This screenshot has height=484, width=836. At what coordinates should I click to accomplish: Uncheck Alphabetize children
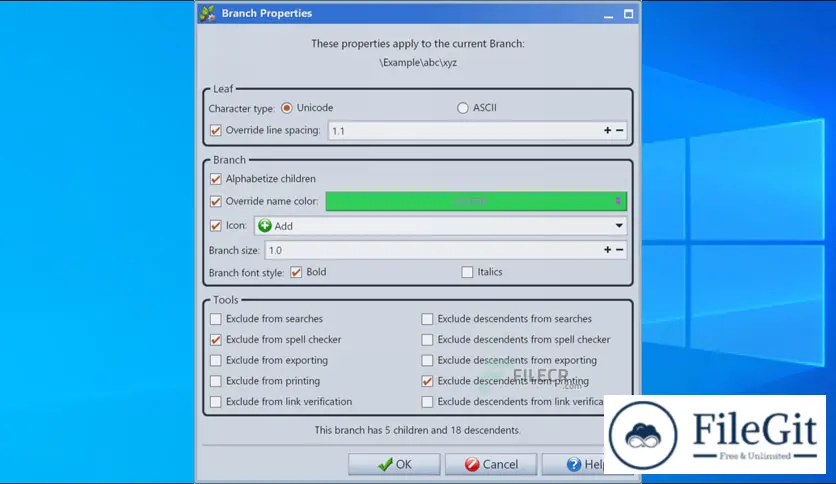tap(216, 179)
